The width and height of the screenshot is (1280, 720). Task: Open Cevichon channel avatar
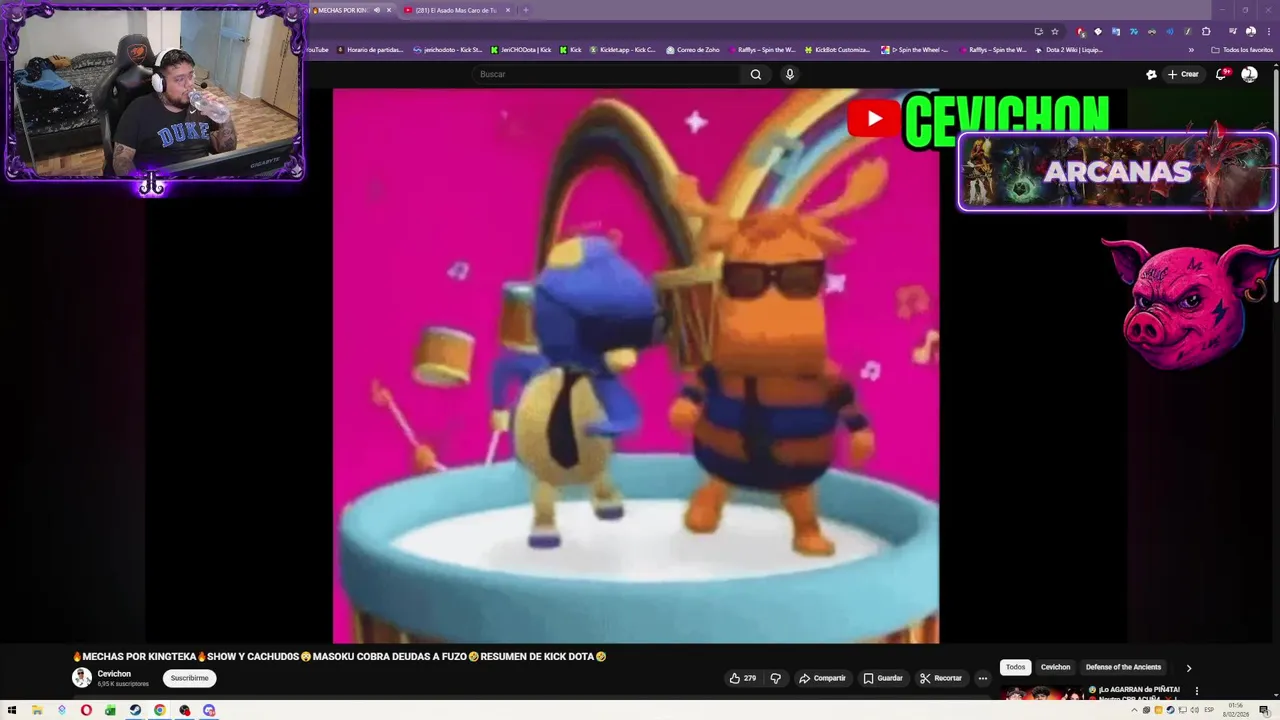82,678
